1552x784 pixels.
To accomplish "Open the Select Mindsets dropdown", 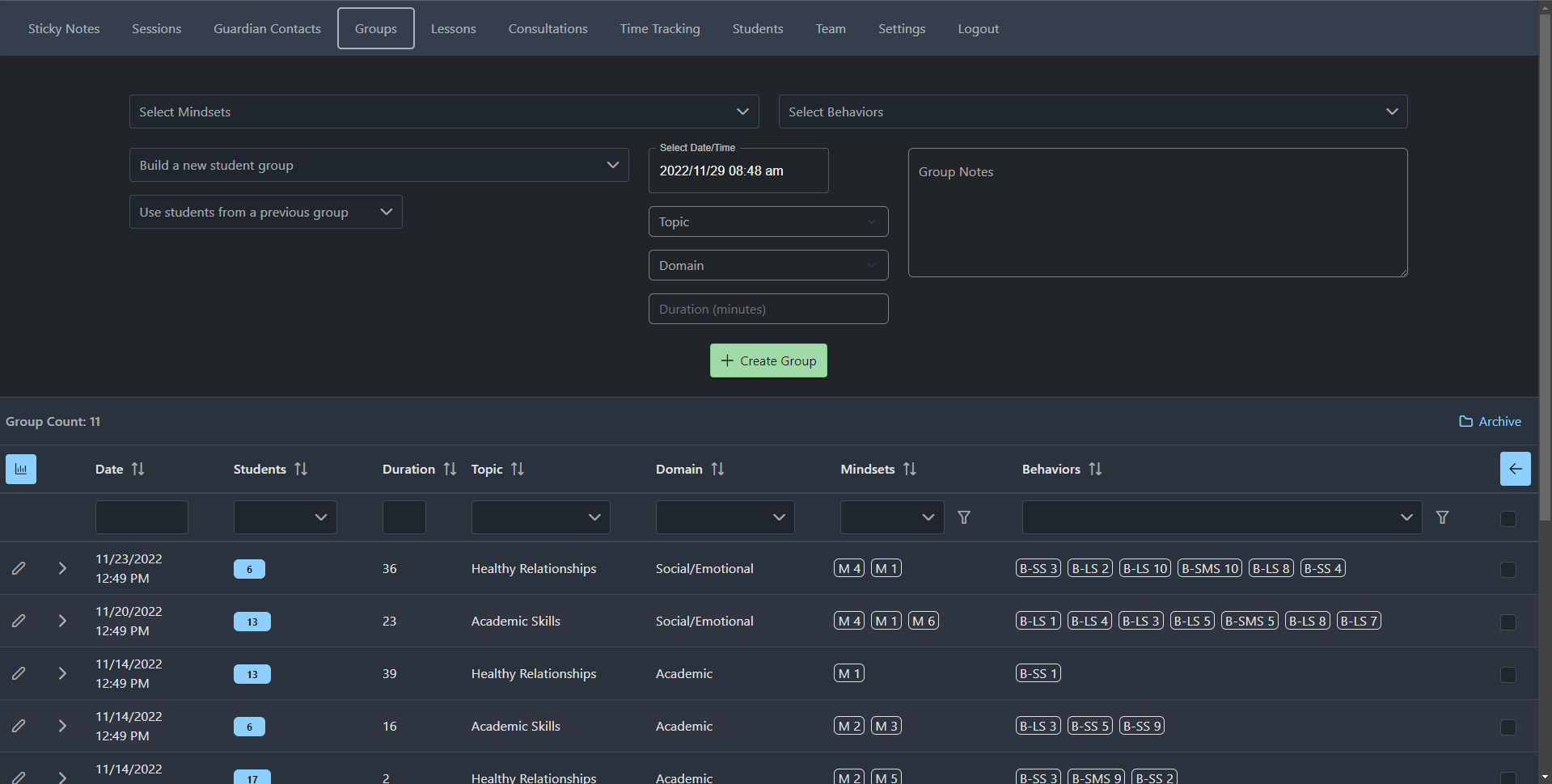I will 443,112.
